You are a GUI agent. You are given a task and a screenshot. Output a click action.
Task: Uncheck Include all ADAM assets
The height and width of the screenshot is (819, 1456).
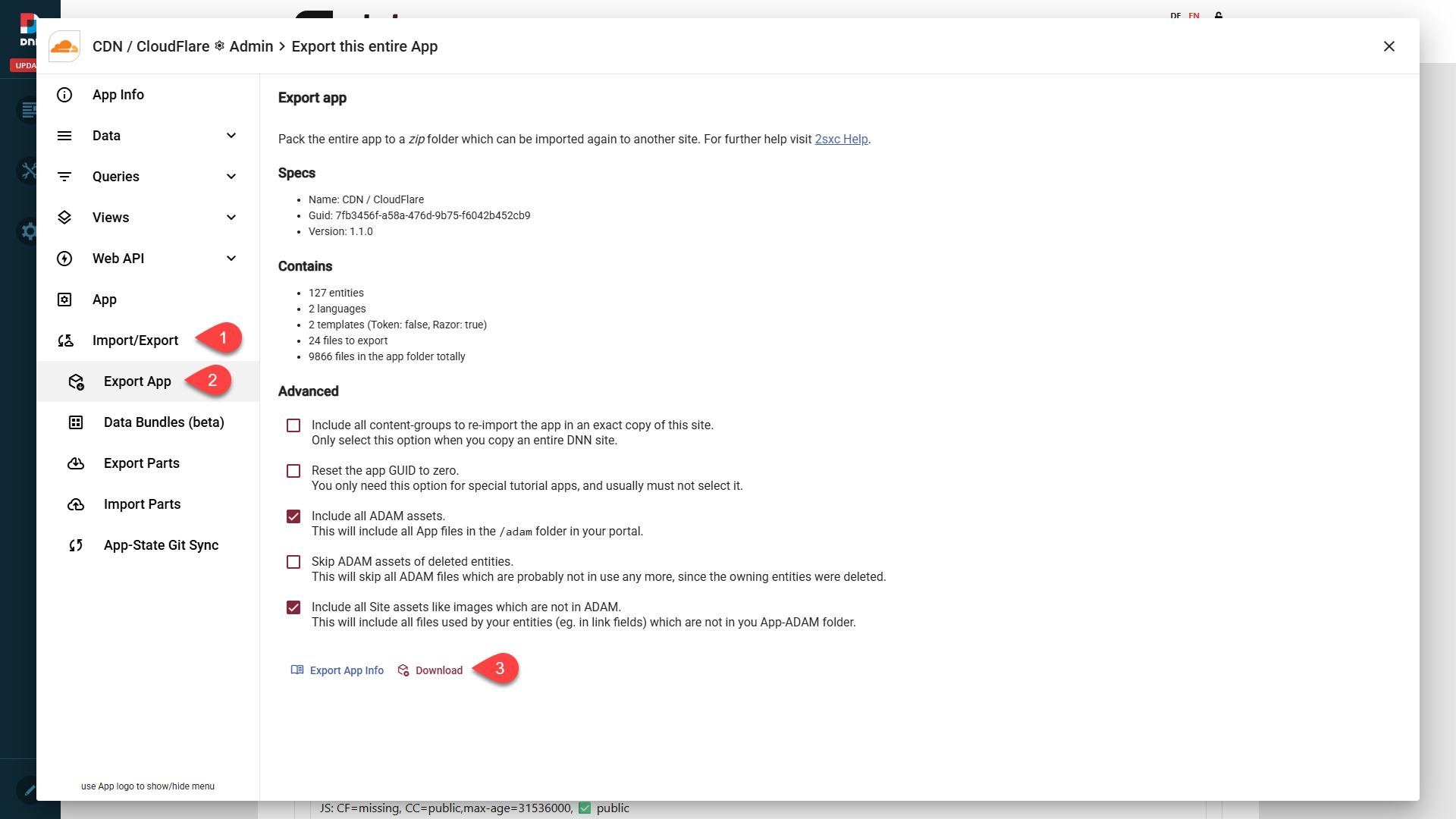coord(293,516)
